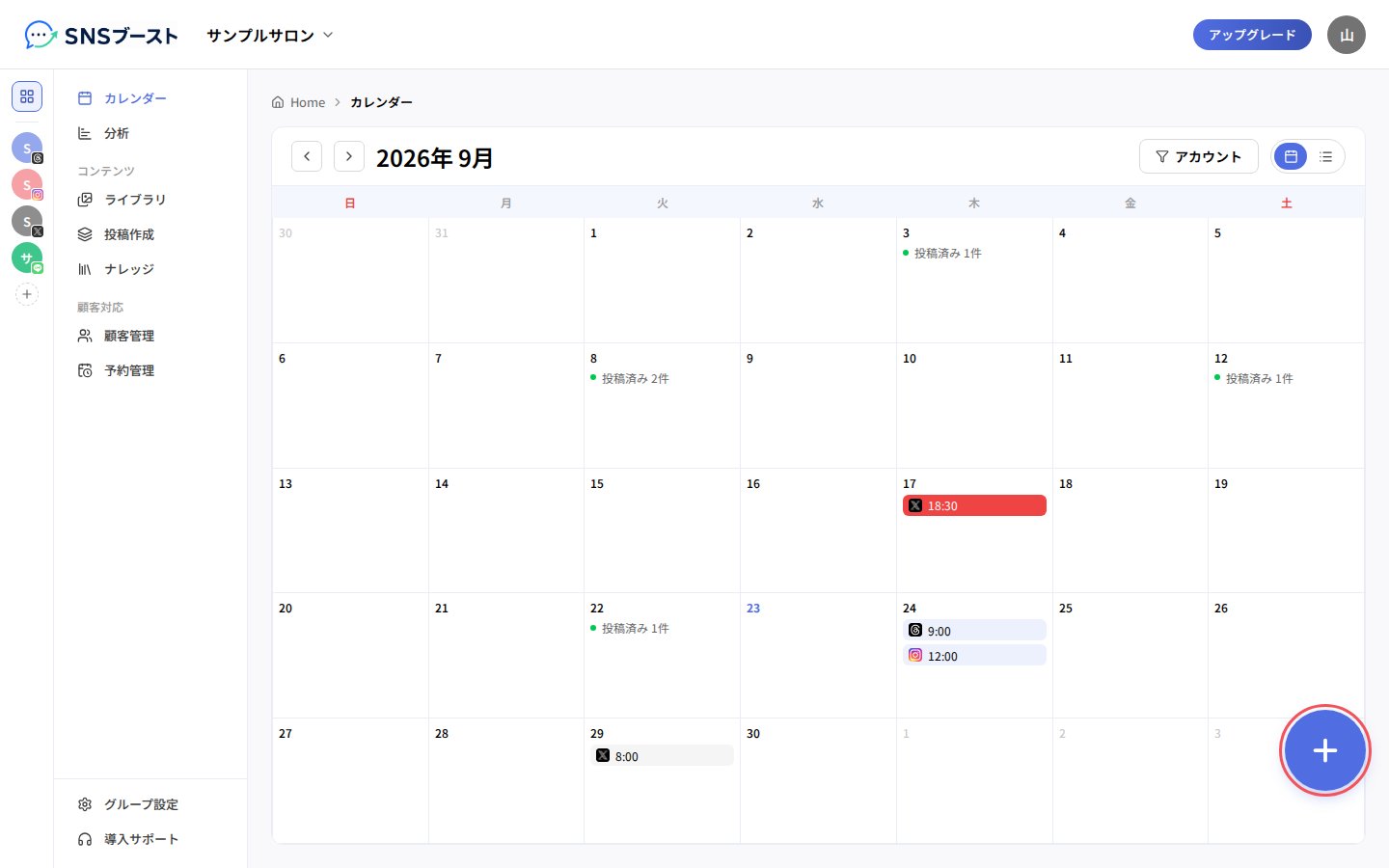Click 投稿済み 1件 on September 12
The height and width of the screenshot is (868, 1389).
tap(1254, 379)
